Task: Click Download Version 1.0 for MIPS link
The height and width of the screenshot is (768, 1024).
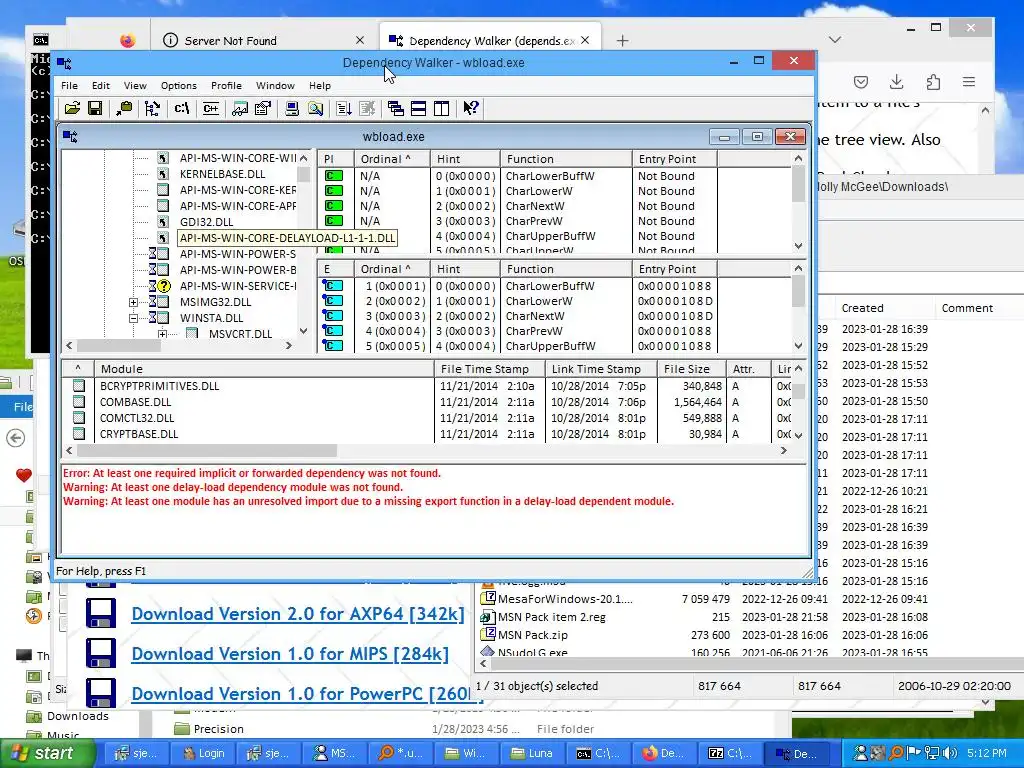Action: click(x=290, y=654)
